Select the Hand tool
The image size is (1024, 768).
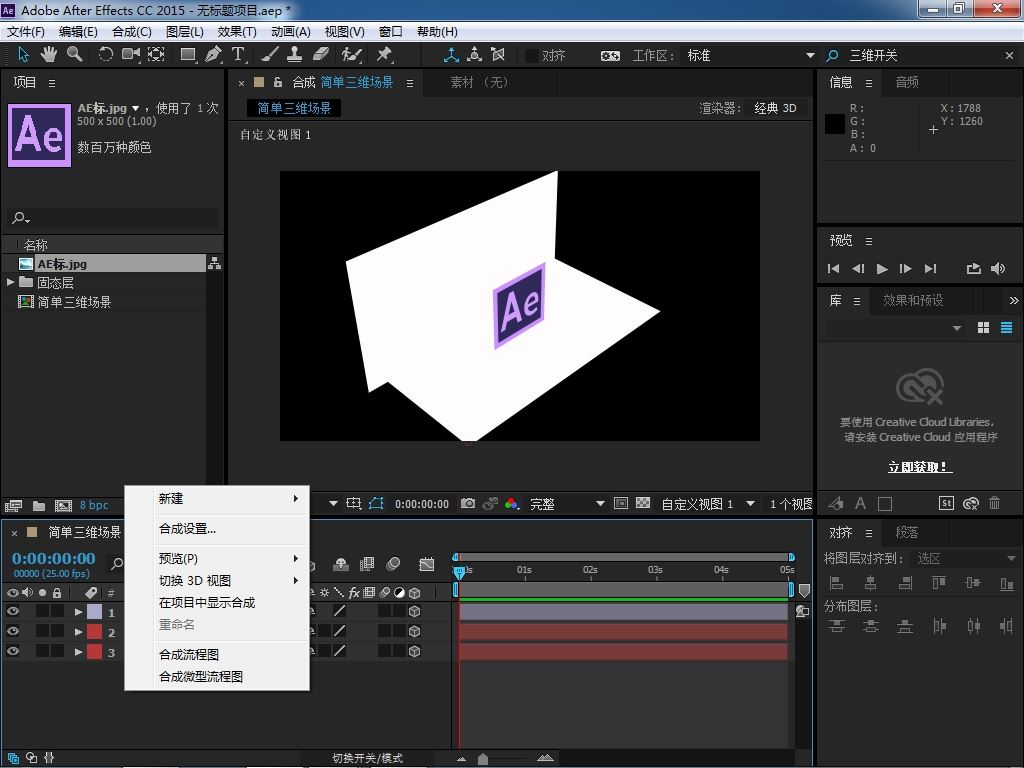click(x=48, y=55)
